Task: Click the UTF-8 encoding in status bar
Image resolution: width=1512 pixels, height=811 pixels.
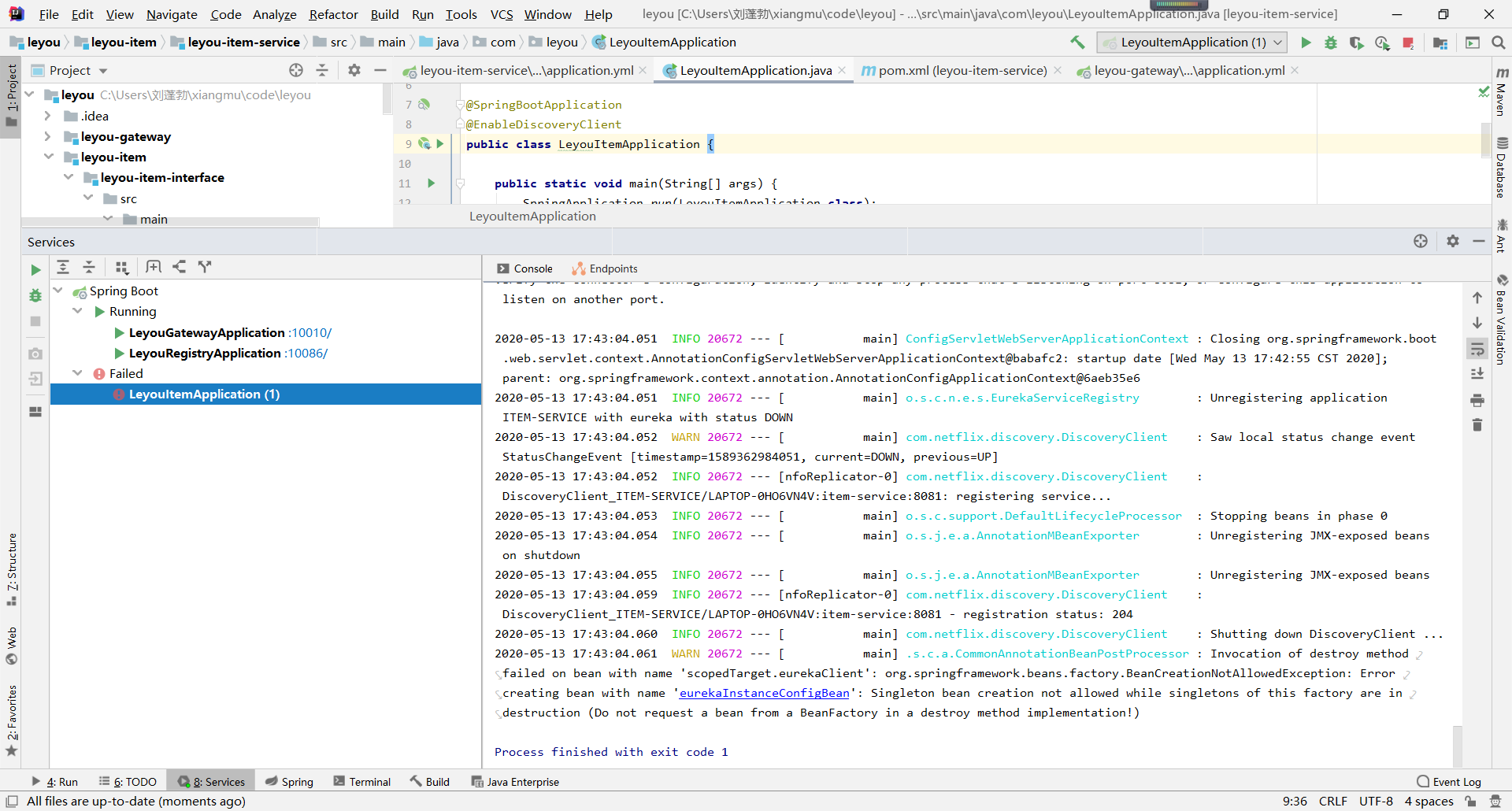Action: 1376,801
